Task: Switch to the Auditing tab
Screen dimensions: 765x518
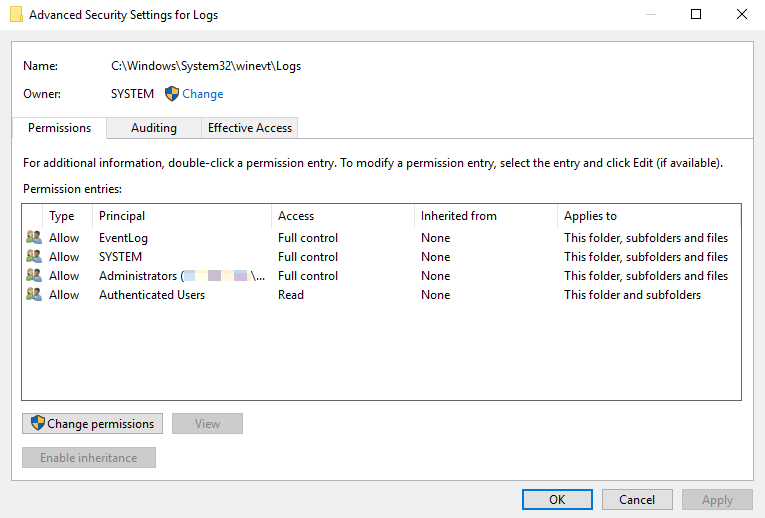Action: 153,128
